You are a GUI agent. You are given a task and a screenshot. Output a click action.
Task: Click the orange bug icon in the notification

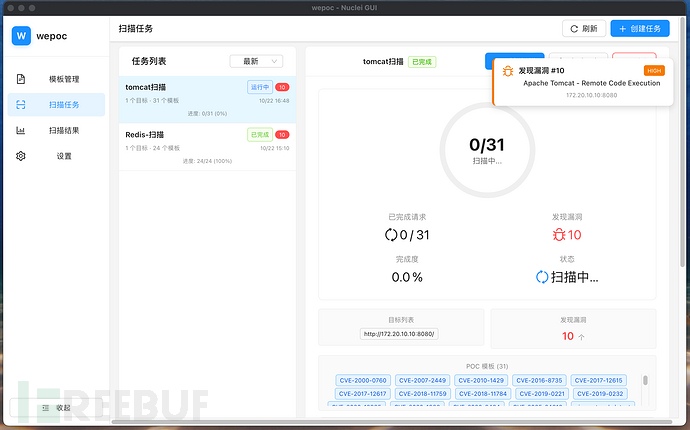(x=508, y=71)
